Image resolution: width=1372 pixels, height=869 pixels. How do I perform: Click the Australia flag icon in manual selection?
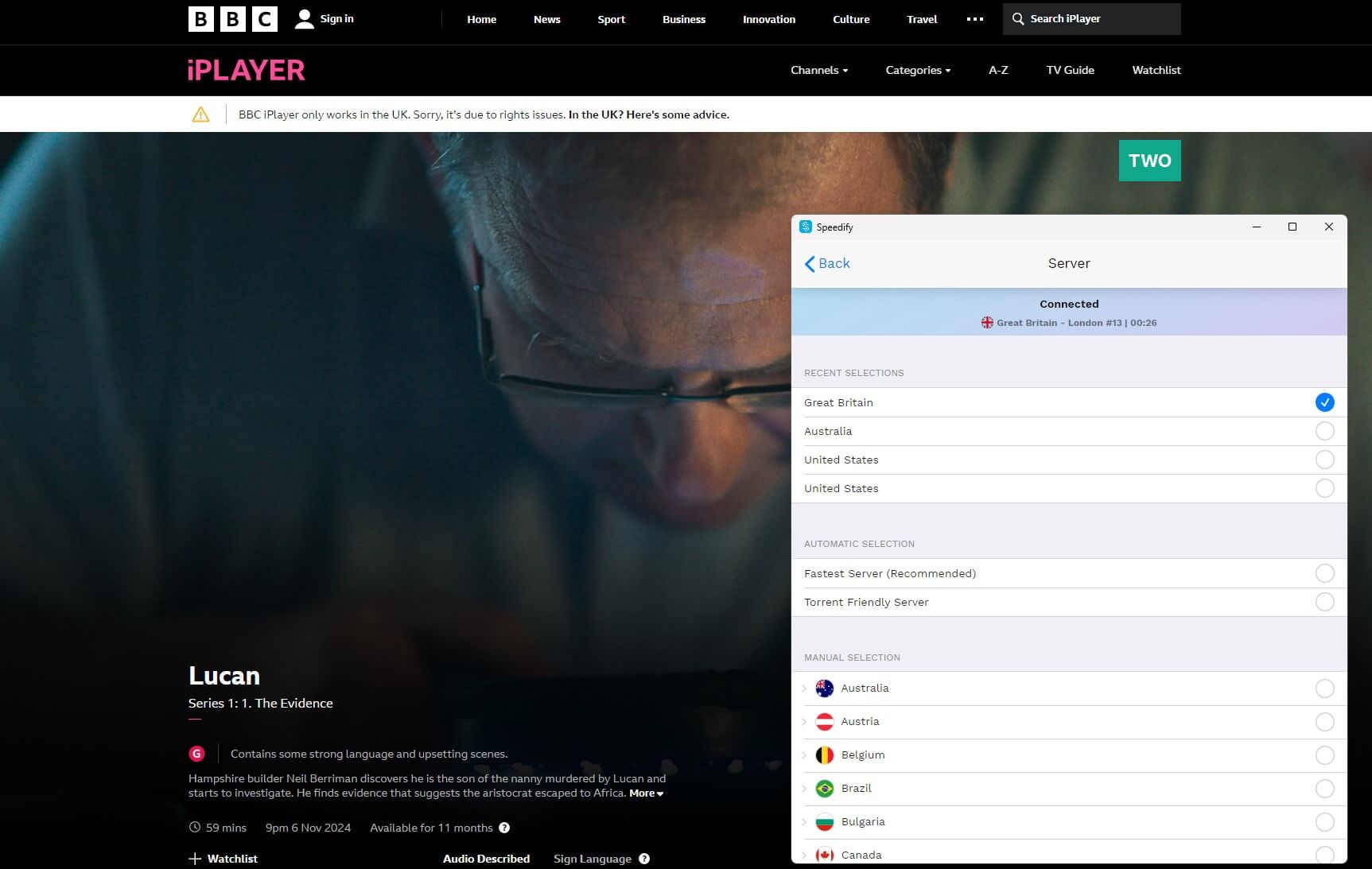[825, 689]
